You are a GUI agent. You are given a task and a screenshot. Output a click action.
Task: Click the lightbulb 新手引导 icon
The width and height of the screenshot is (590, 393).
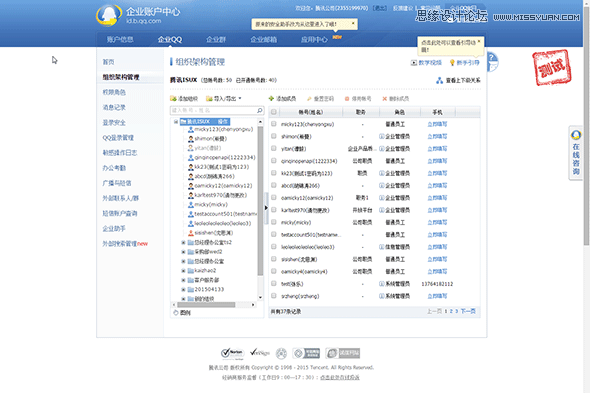[x=452, y=62]
